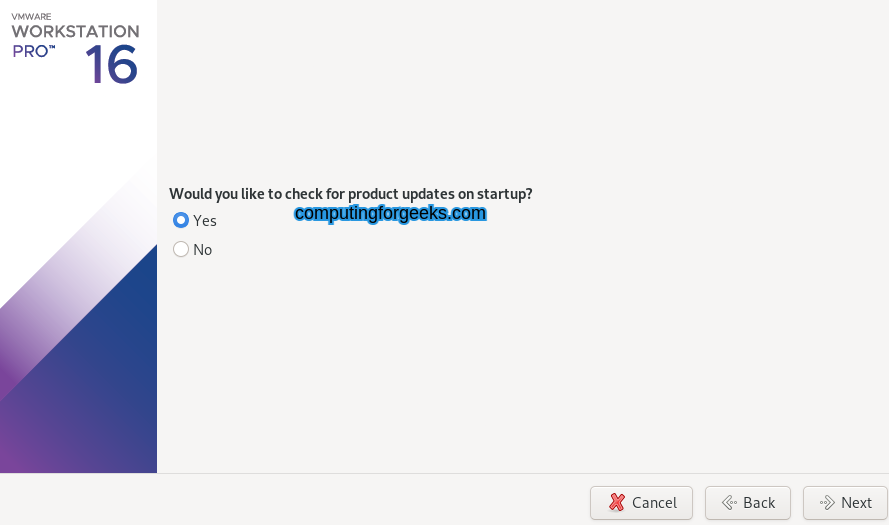The height and width of the screenshot is (525, 889).
Task: Click the product updates question text
Action: (x=350, y=193)
